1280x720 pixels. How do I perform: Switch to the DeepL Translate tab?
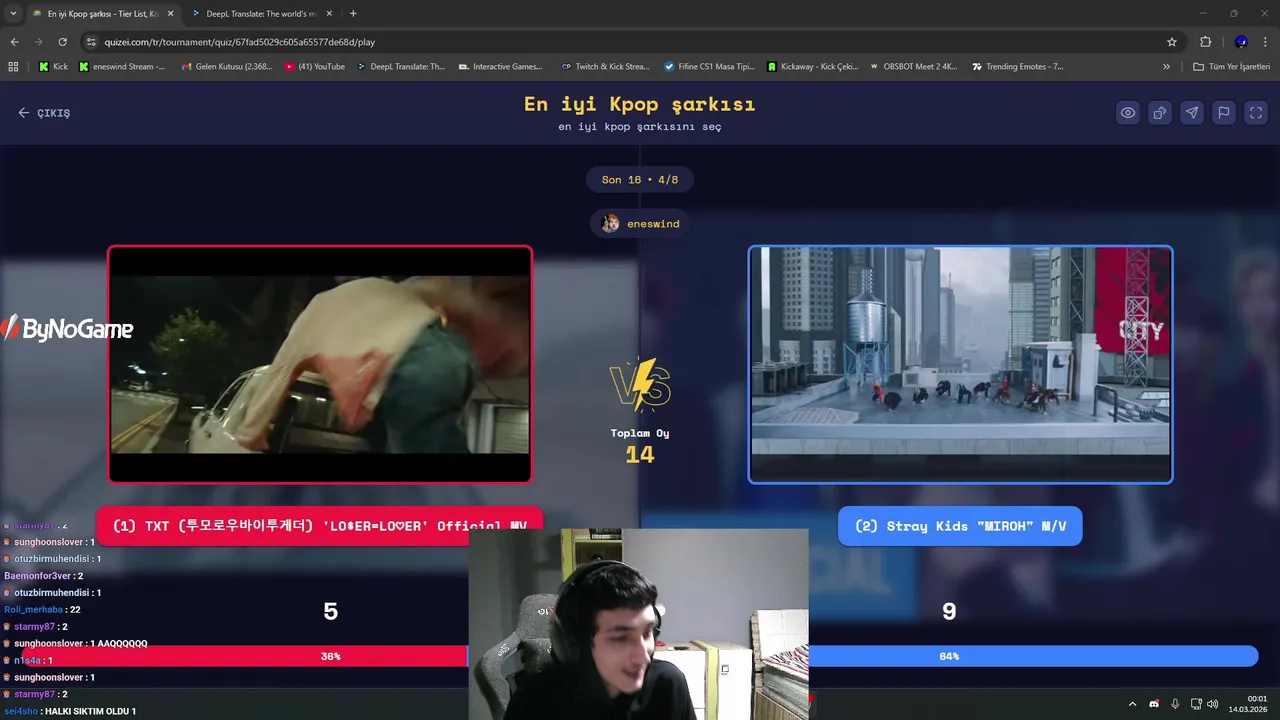pyautogui.click(x=262, y=14)
